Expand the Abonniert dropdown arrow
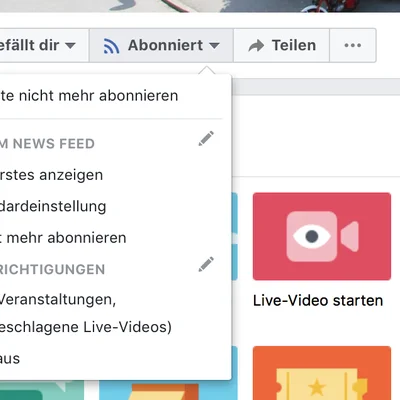This screenshot has height=400, width=400. point(214,45)
